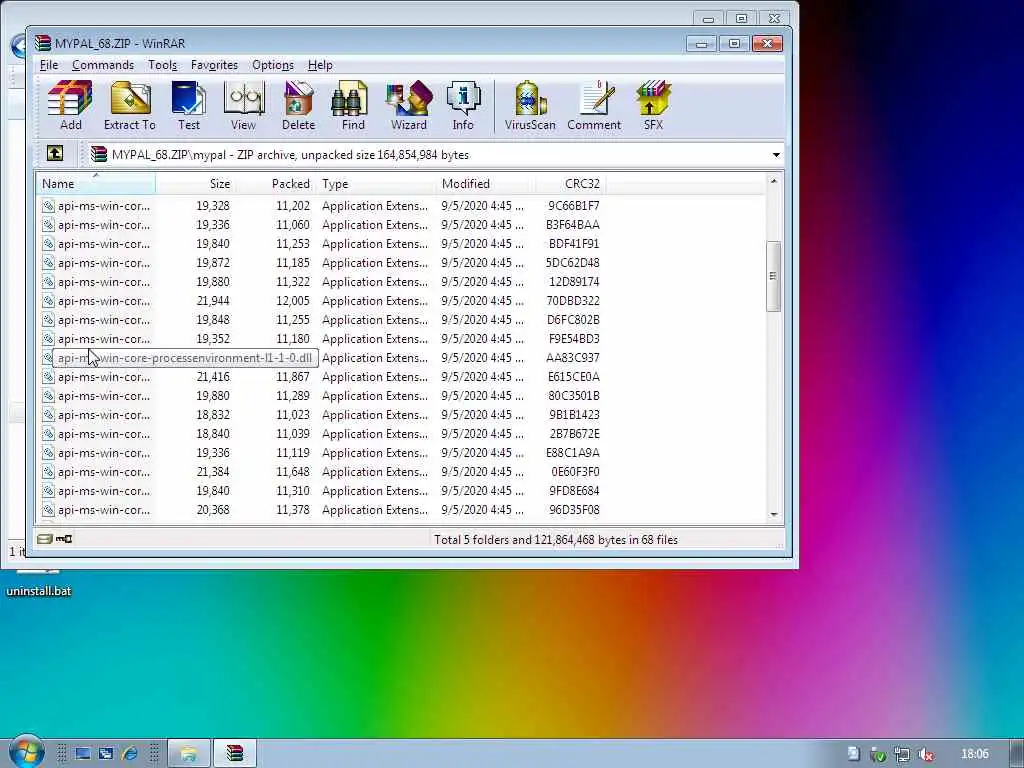
Task: Select the file with CRC32 BDF41F91
Action: coord(321,244)
